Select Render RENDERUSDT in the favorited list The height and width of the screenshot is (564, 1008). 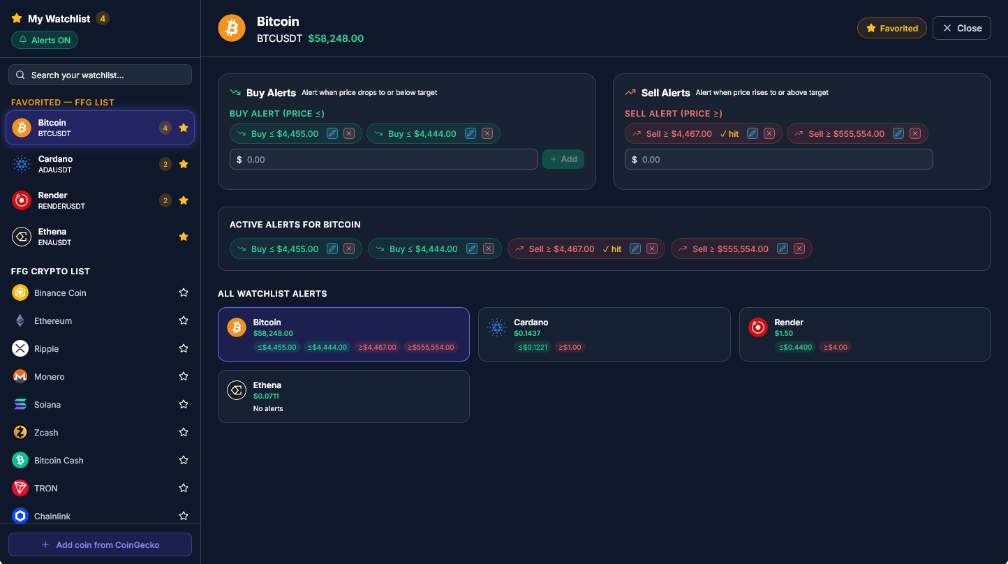click(x=100, y=201)
